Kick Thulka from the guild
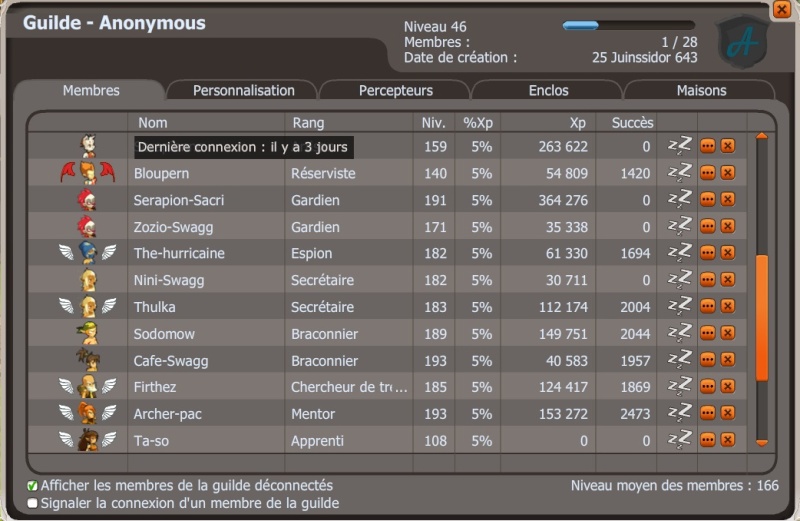 coord(728,306)
